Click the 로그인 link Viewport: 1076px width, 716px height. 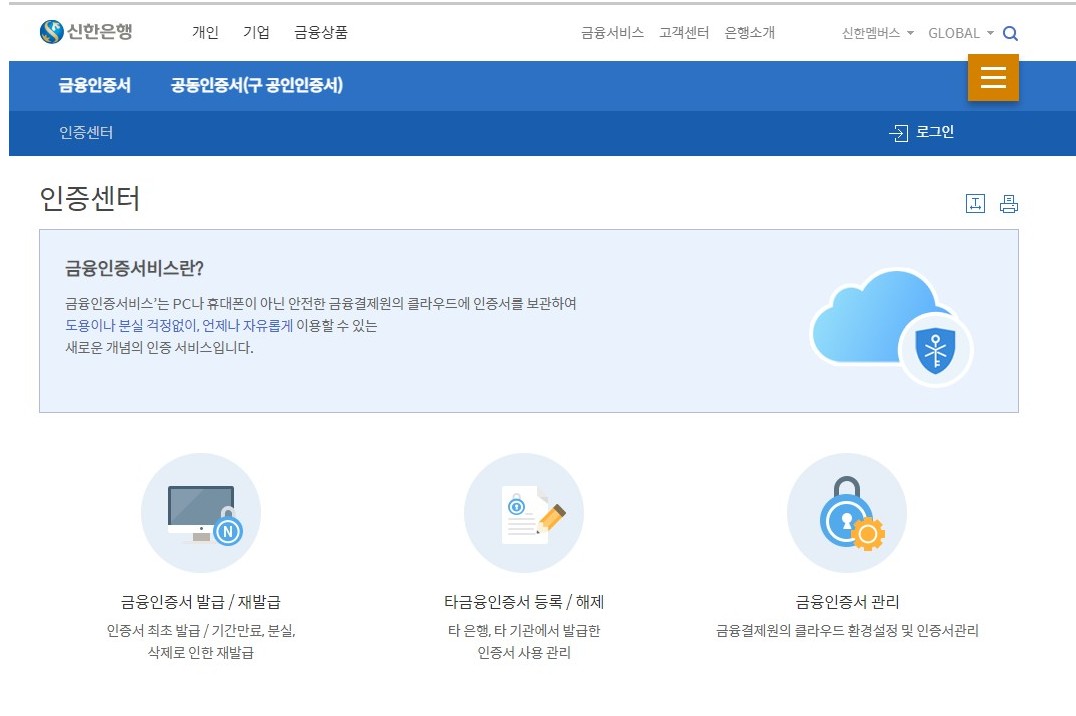935,132
